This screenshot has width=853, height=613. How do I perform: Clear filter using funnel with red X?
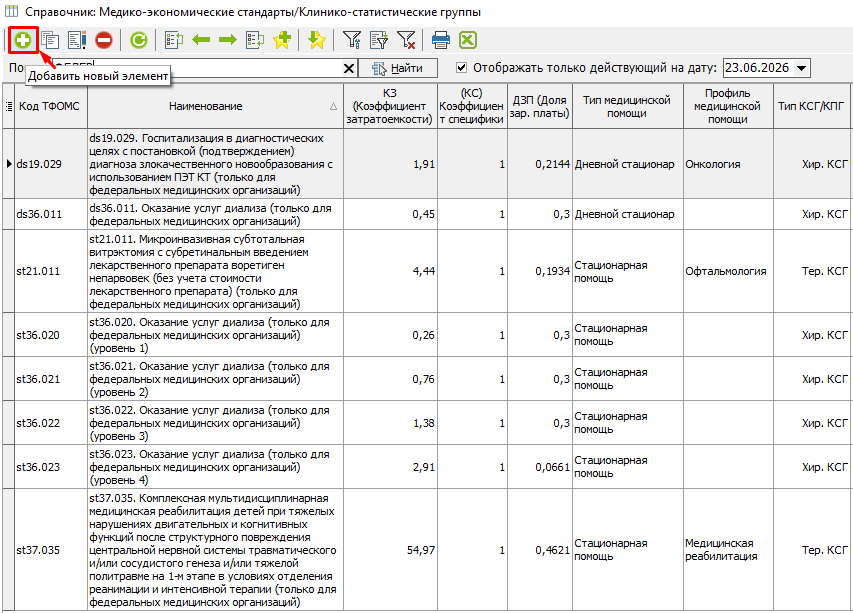tap(406, 40)
